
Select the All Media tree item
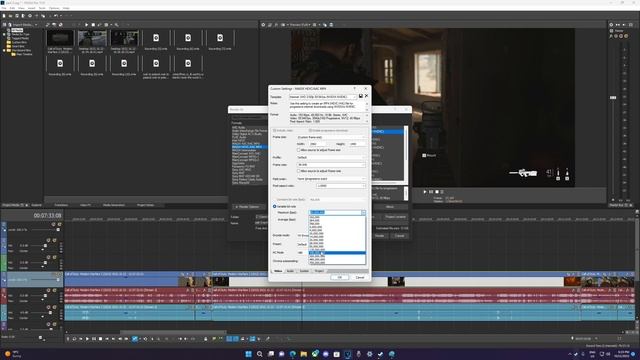click(17, 30)
